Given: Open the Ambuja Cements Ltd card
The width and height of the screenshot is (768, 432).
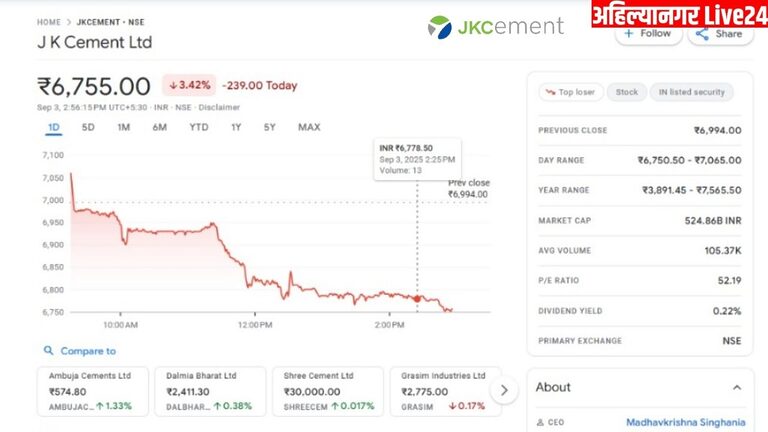Looking at the screenshot, I should pos(92,390).
